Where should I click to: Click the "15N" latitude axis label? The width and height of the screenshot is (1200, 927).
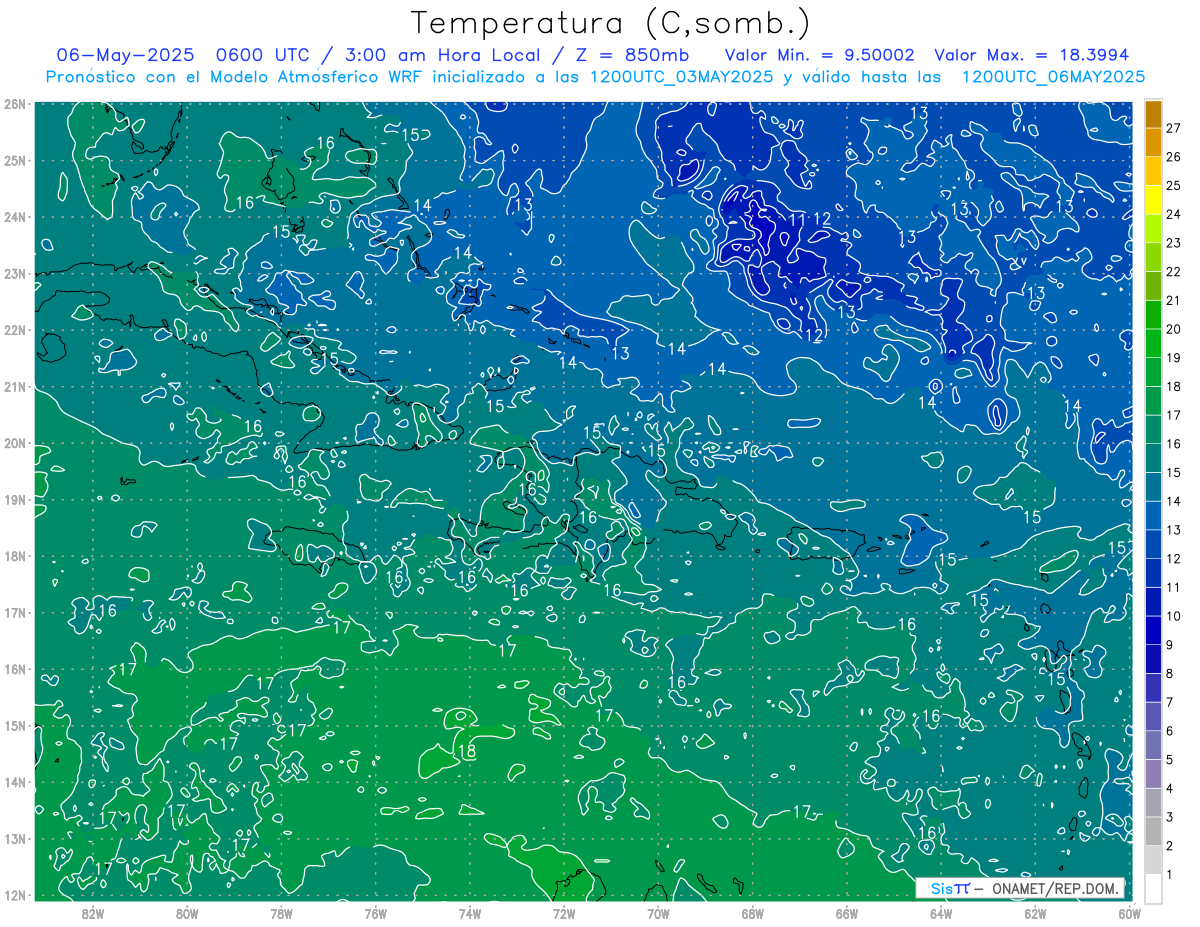(x=15, y=726)
